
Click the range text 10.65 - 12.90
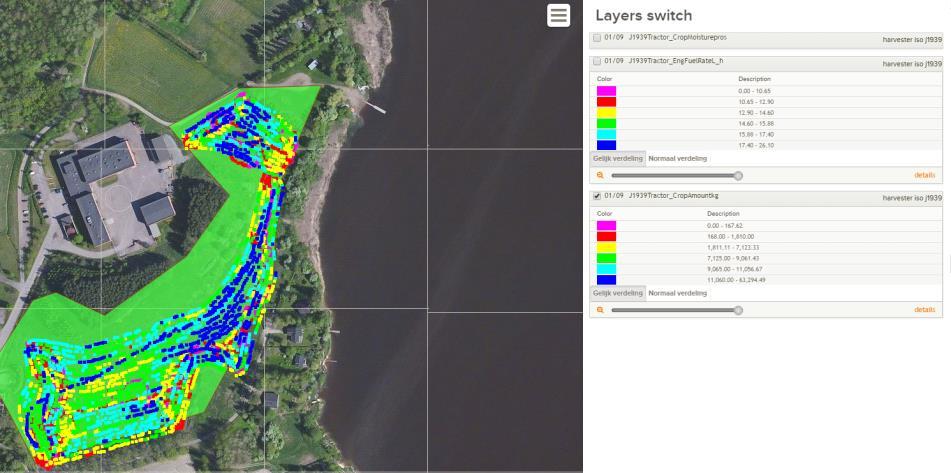tap(756, 102)
